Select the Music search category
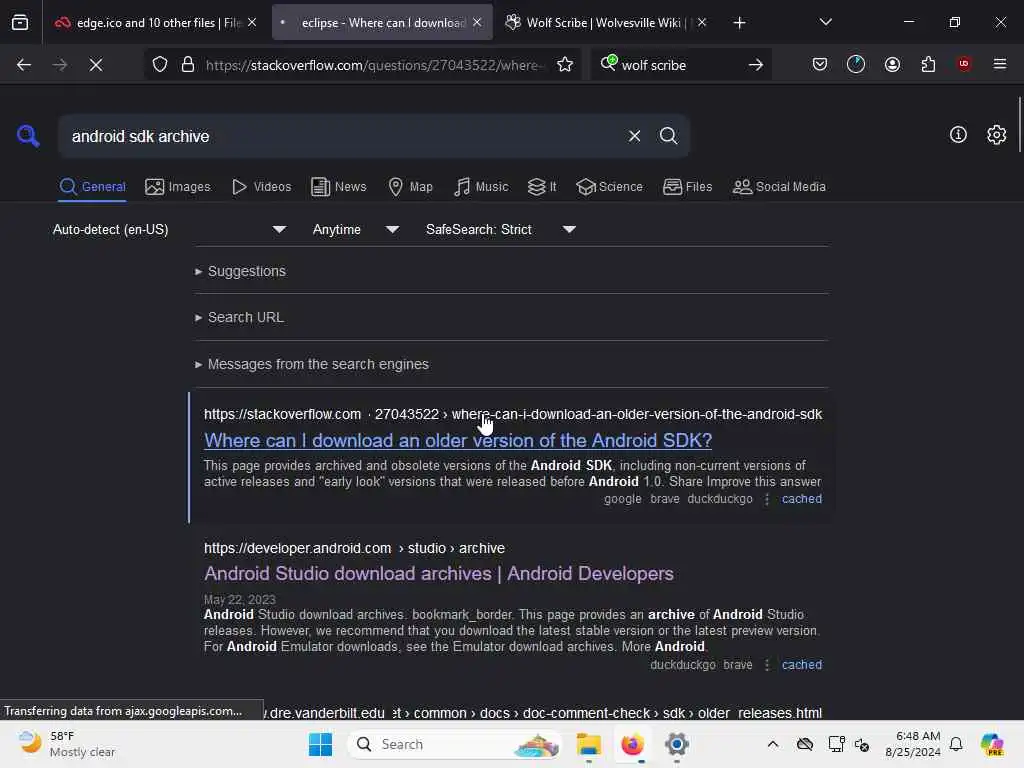The image size is (1024, 768). (x=481, y=187)
